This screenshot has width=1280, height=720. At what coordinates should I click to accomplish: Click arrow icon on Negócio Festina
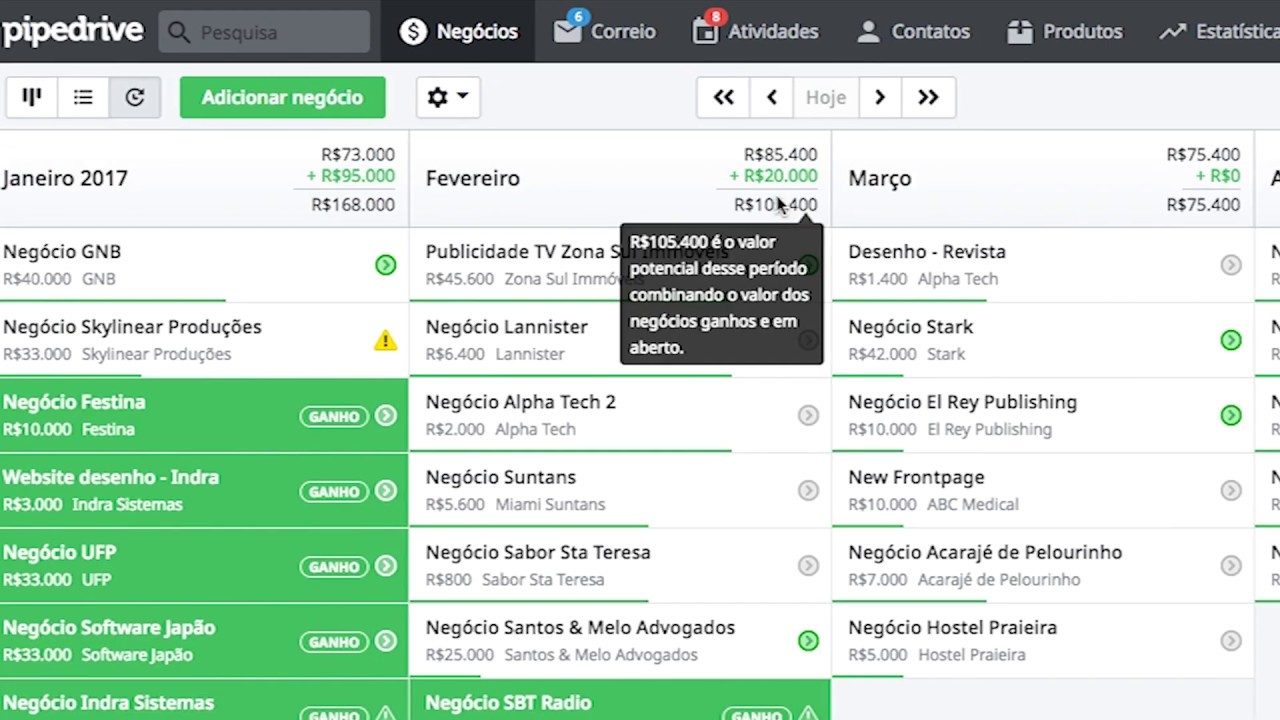[386, 415]
